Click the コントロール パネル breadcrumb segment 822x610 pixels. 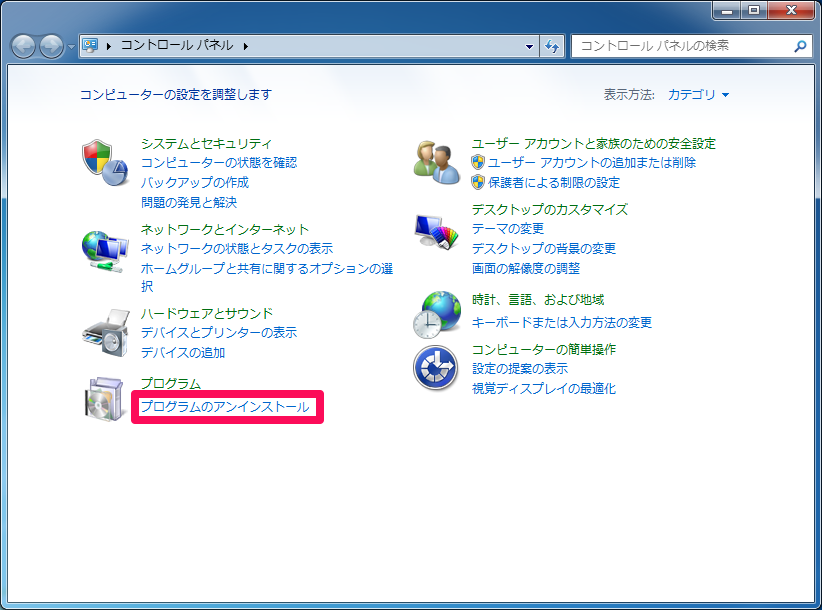click(177, 46)
